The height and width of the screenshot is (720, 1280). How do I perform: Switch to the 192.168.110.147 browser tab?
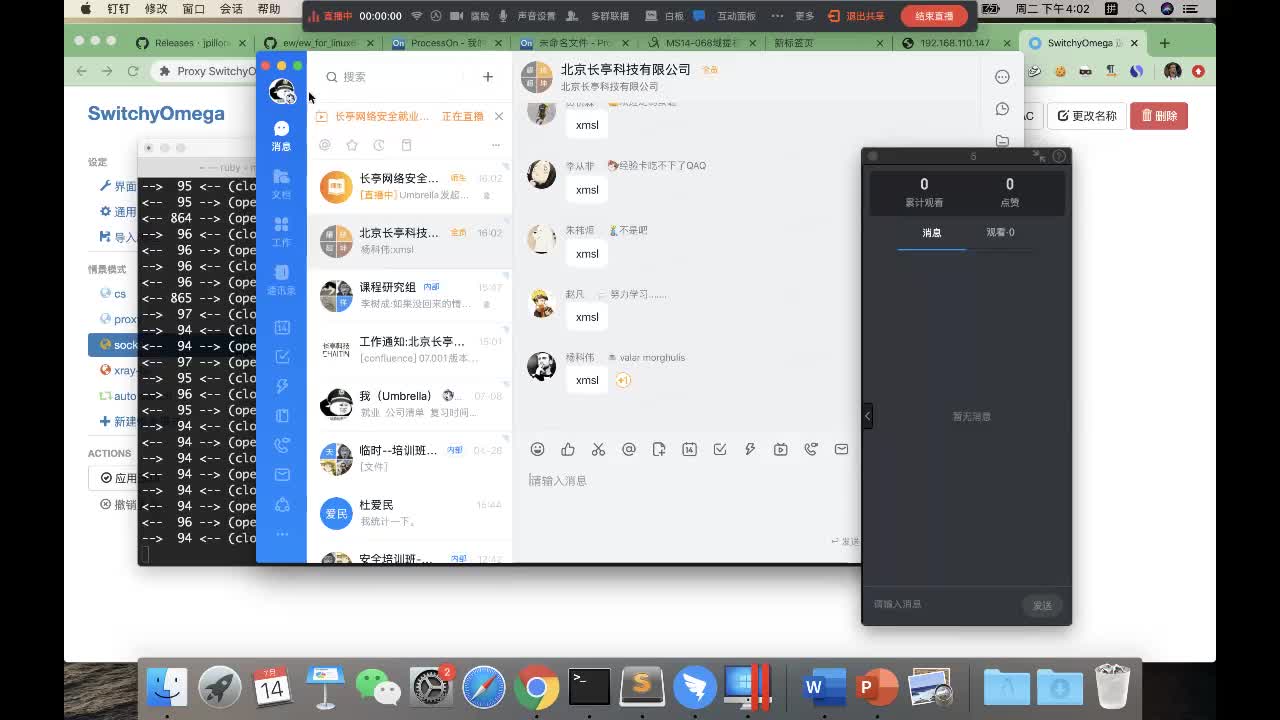[x=953, y=43]
